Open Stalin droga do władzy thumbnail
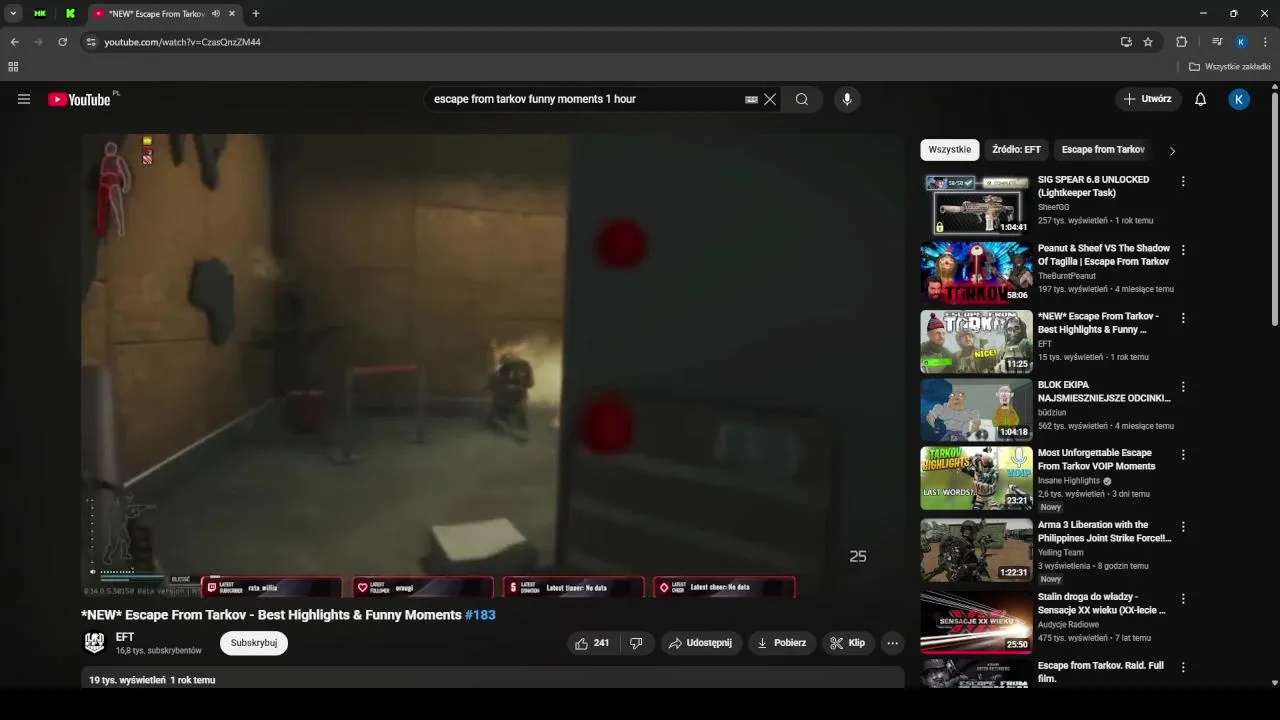Viewport: 1280px width, 720px height. pyautogui.click(x=976, y=621)
